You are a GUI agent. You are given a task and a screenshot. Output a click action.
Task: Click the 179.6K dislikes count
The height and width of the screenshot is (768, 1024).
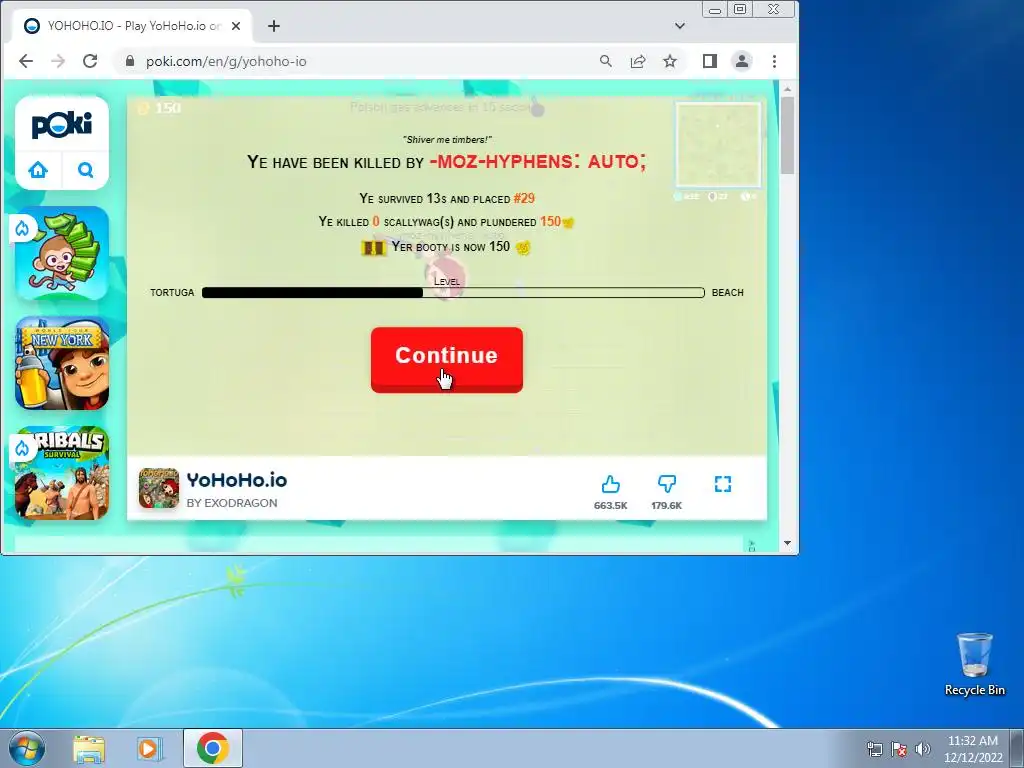(667, 505)
